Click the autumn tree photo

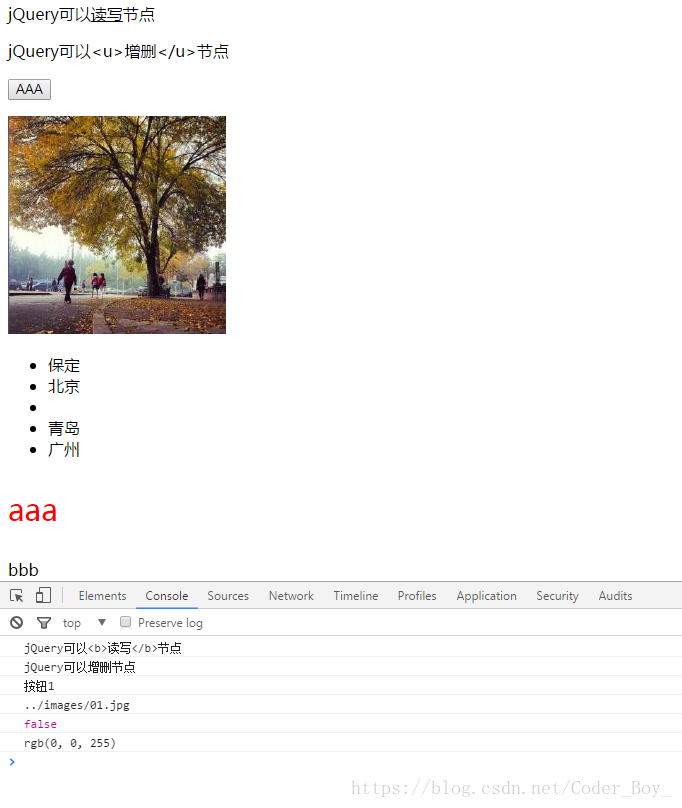117,225
